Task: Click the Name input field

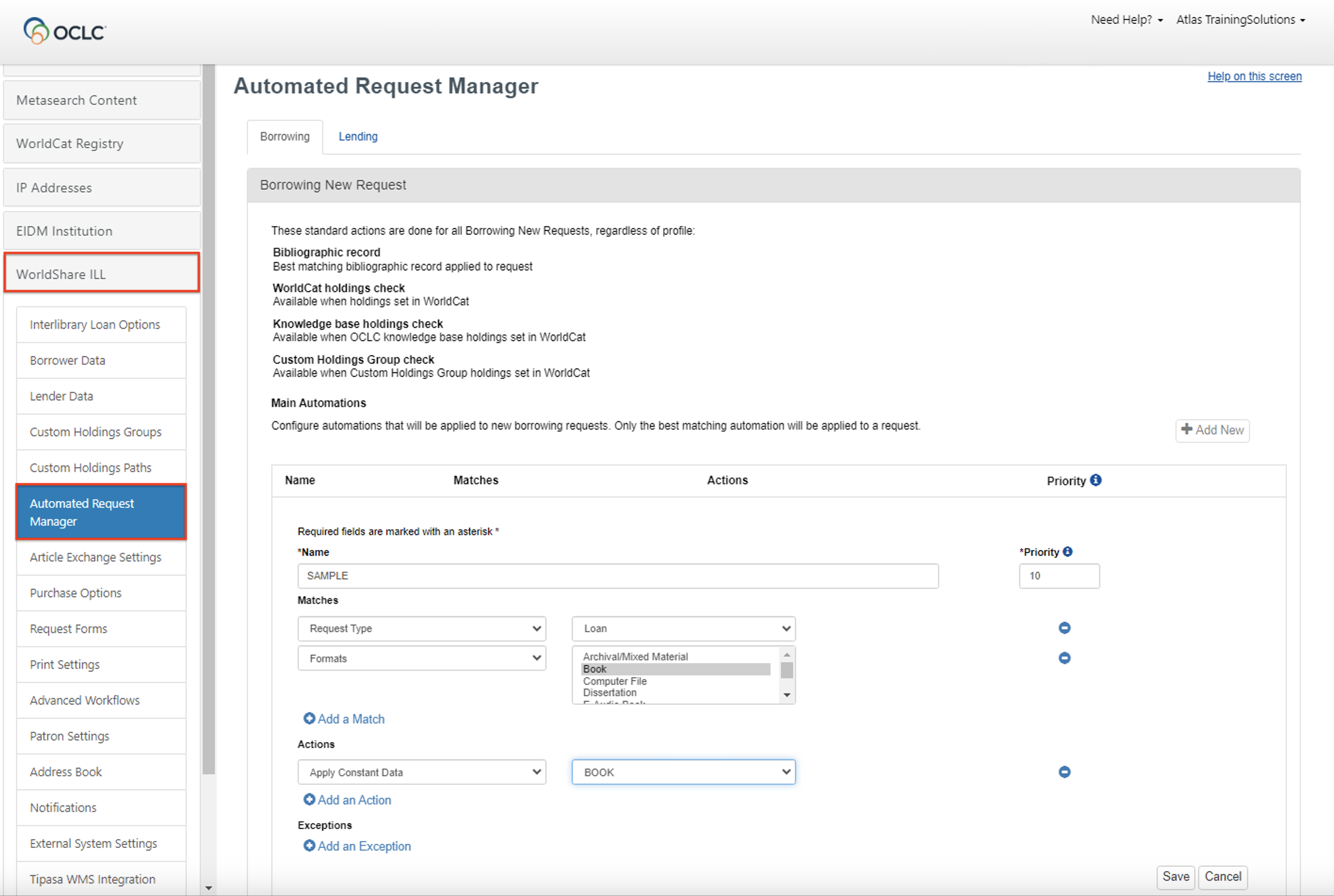Action: click(617, 576)
